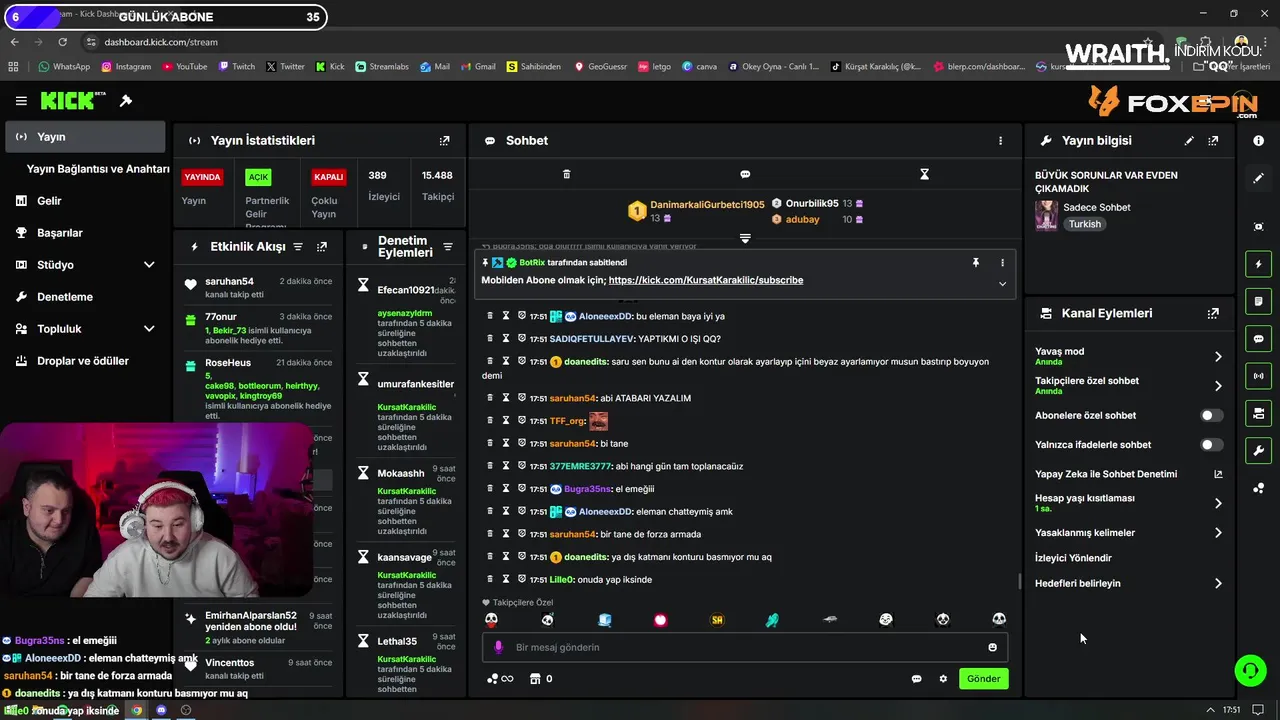Pop out the Yayın İstatistikleri panel
1280x720 pixels.
coord(445,141)
